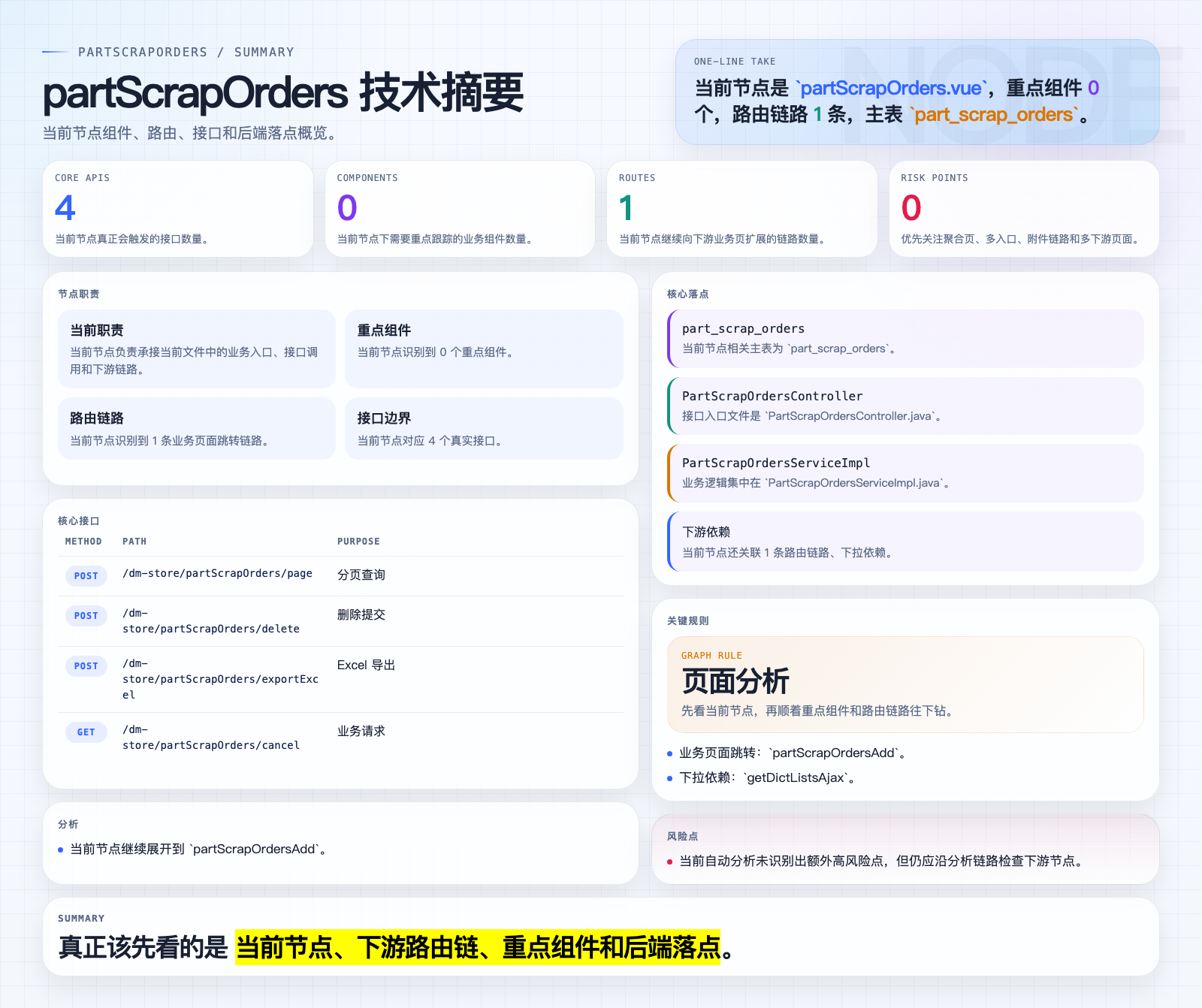
Task: Select path /dm-store/partScrapOrders/page
Action: coord(217,573)
